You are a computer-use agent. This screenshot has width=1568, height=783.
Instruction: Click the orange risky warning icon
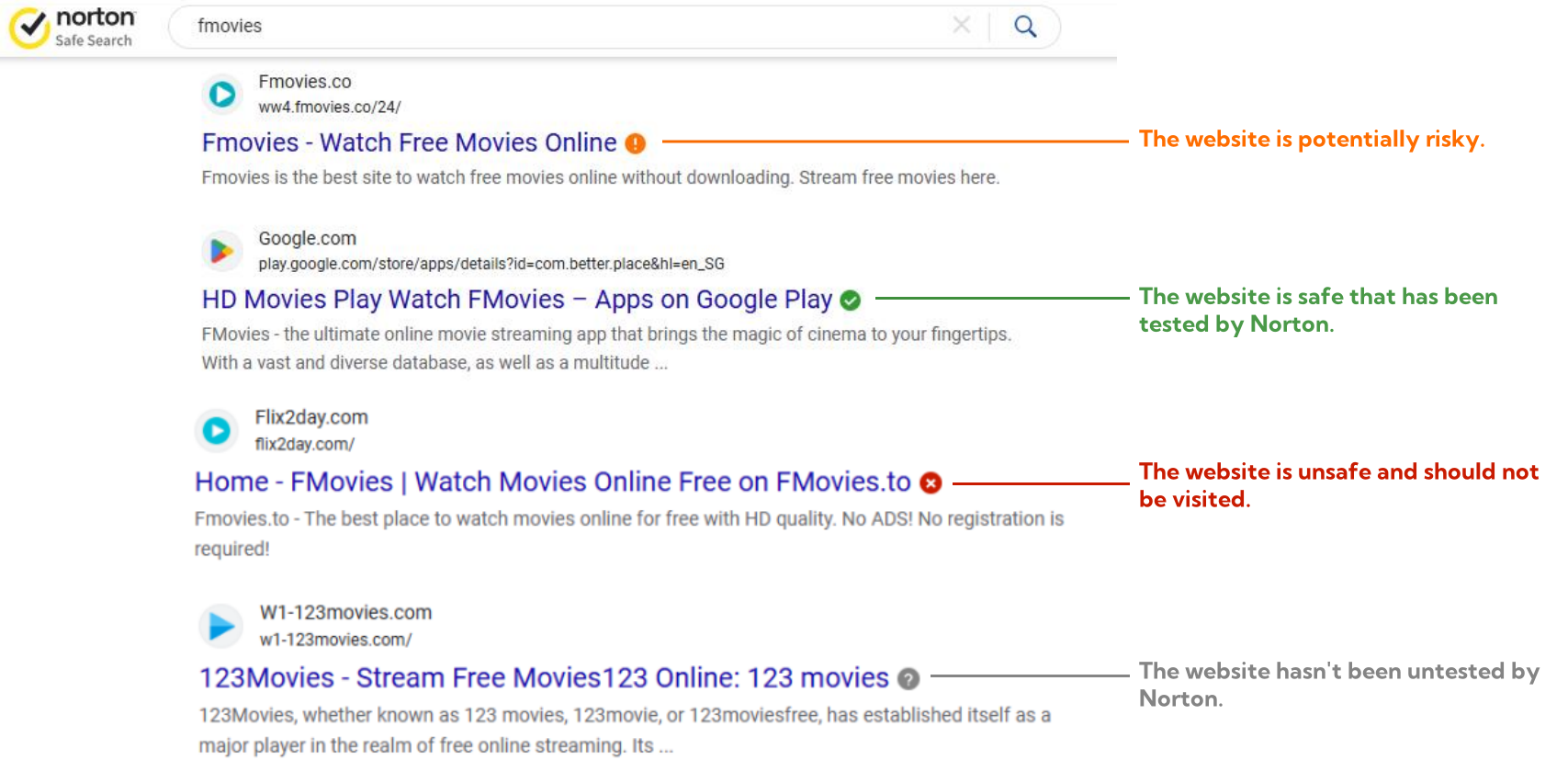click(x=636, y=143)
